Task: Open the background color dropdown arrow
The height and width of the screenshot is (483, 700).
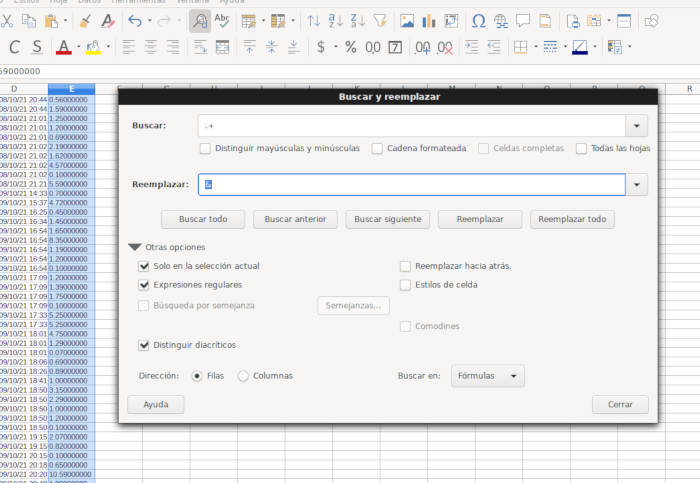Action: tap(108, 46)
